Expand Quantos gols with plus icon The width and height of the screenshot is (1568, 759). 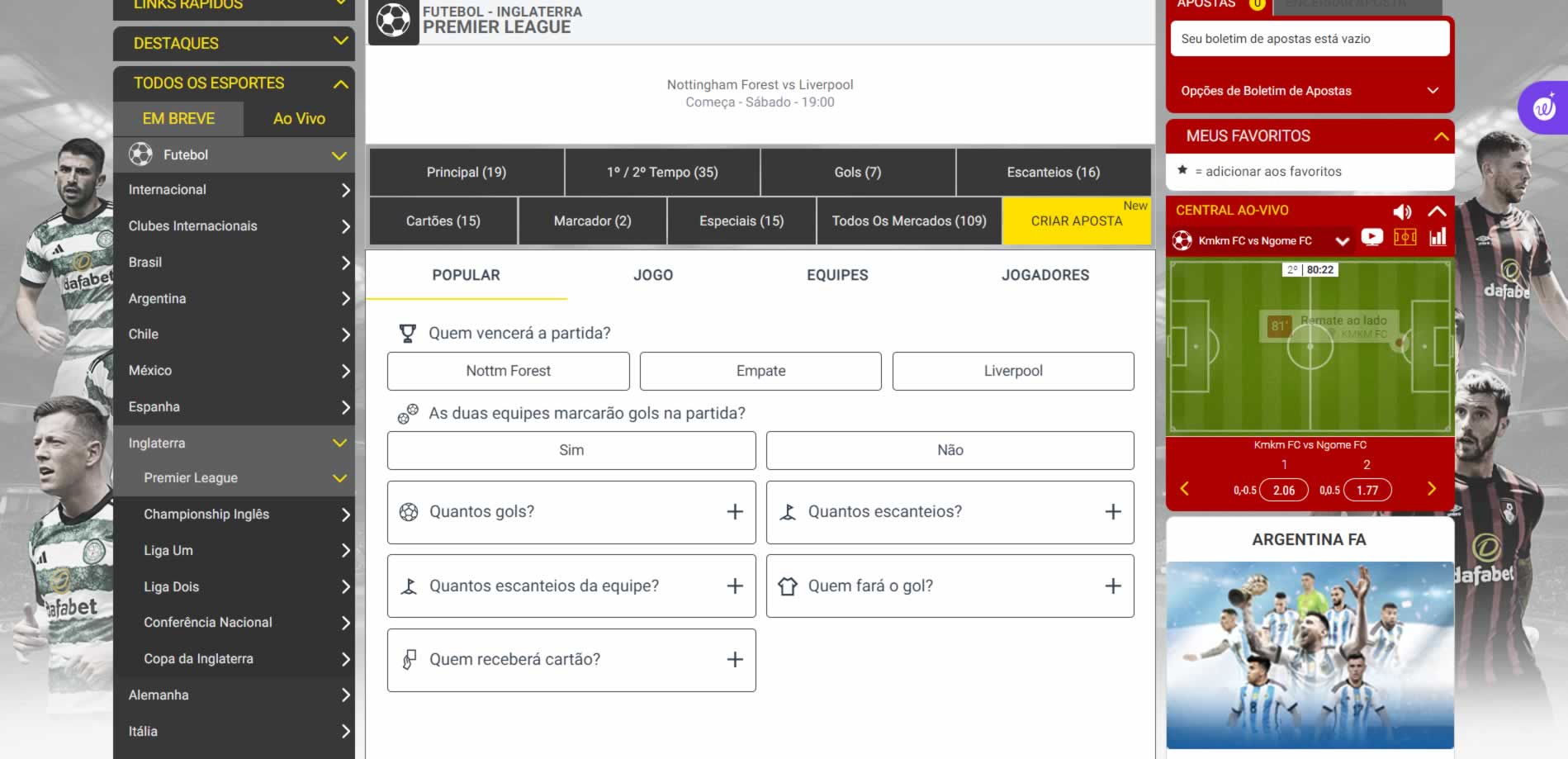735,512
